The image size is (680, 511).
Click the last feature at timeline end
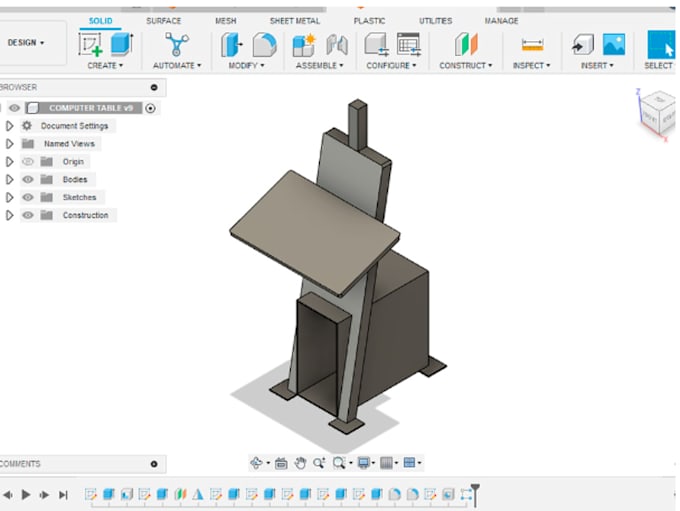point(466,494)
